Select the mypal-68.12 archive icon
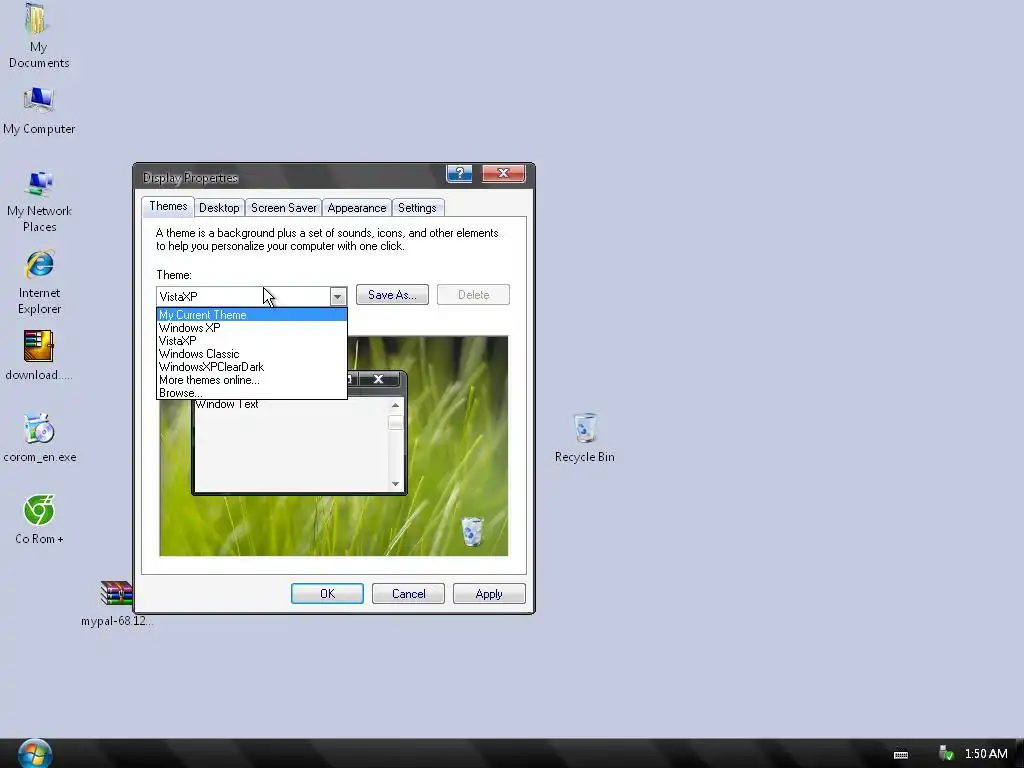 point(117,603)
